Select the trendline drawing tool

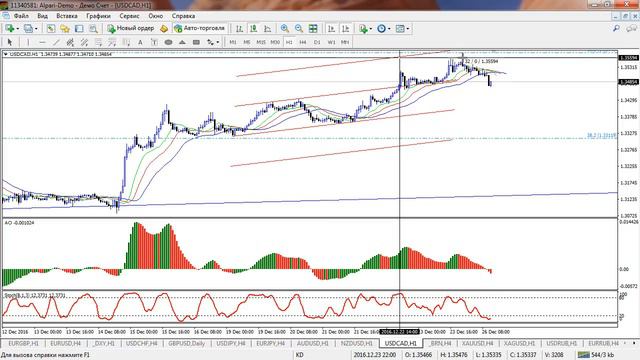[x=56, y=42]
